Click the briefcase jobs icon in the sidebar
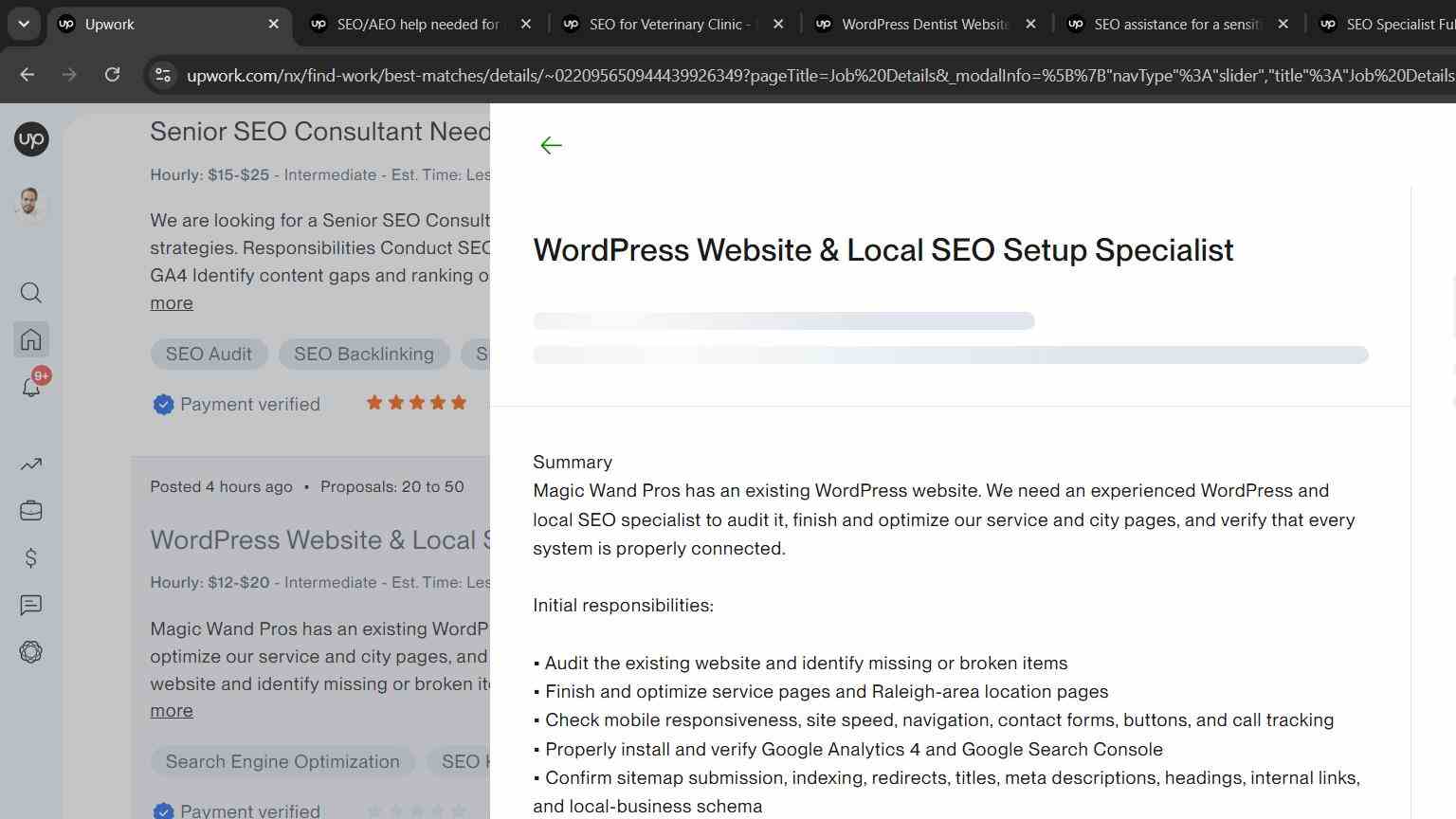1456x819 pixels. click(31, 511)
